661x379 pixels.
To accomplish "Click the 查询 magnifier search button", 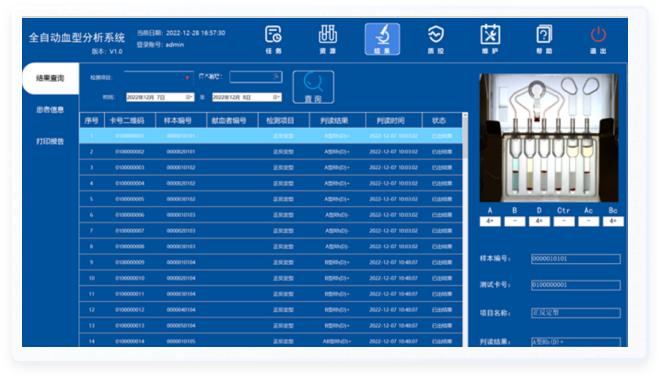I will click(x=313, y=87).
